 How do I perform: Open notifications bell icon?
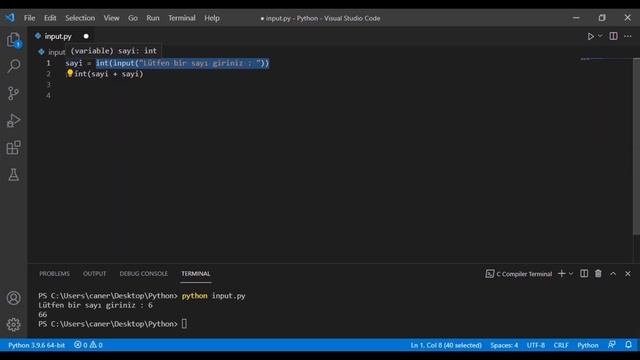[x=629, y=345]
